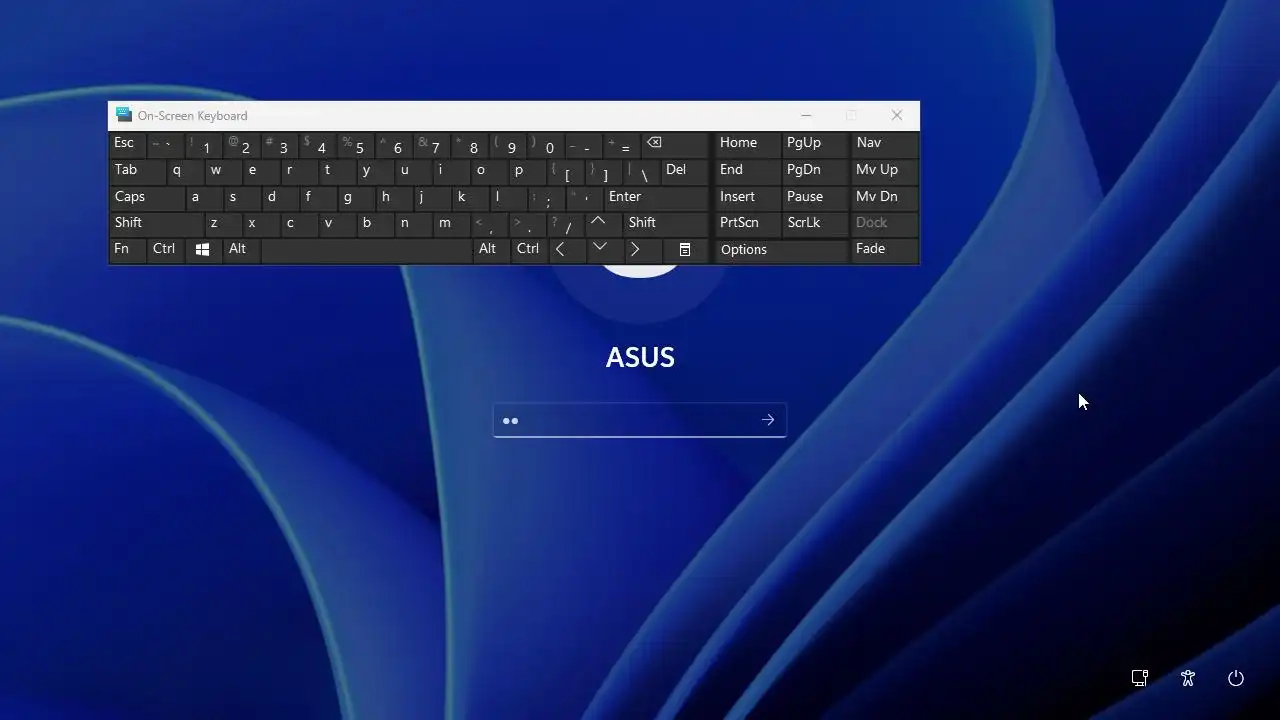Tap the letter a key
1280x720 pixels.
(x=203, y=197)
